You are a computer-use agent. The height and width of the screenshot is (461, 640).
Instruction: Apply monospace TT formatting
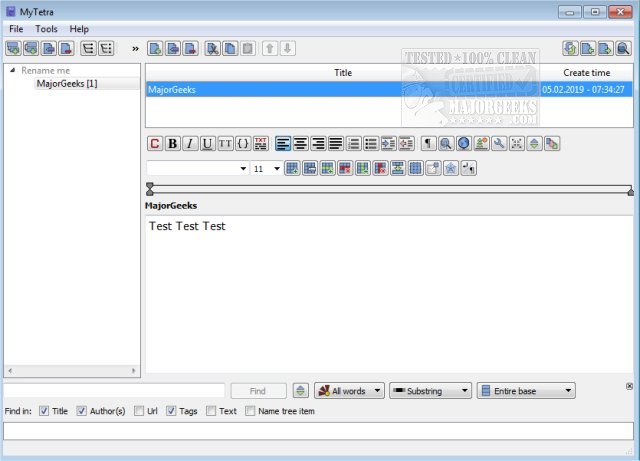click(x=225, y=143)
